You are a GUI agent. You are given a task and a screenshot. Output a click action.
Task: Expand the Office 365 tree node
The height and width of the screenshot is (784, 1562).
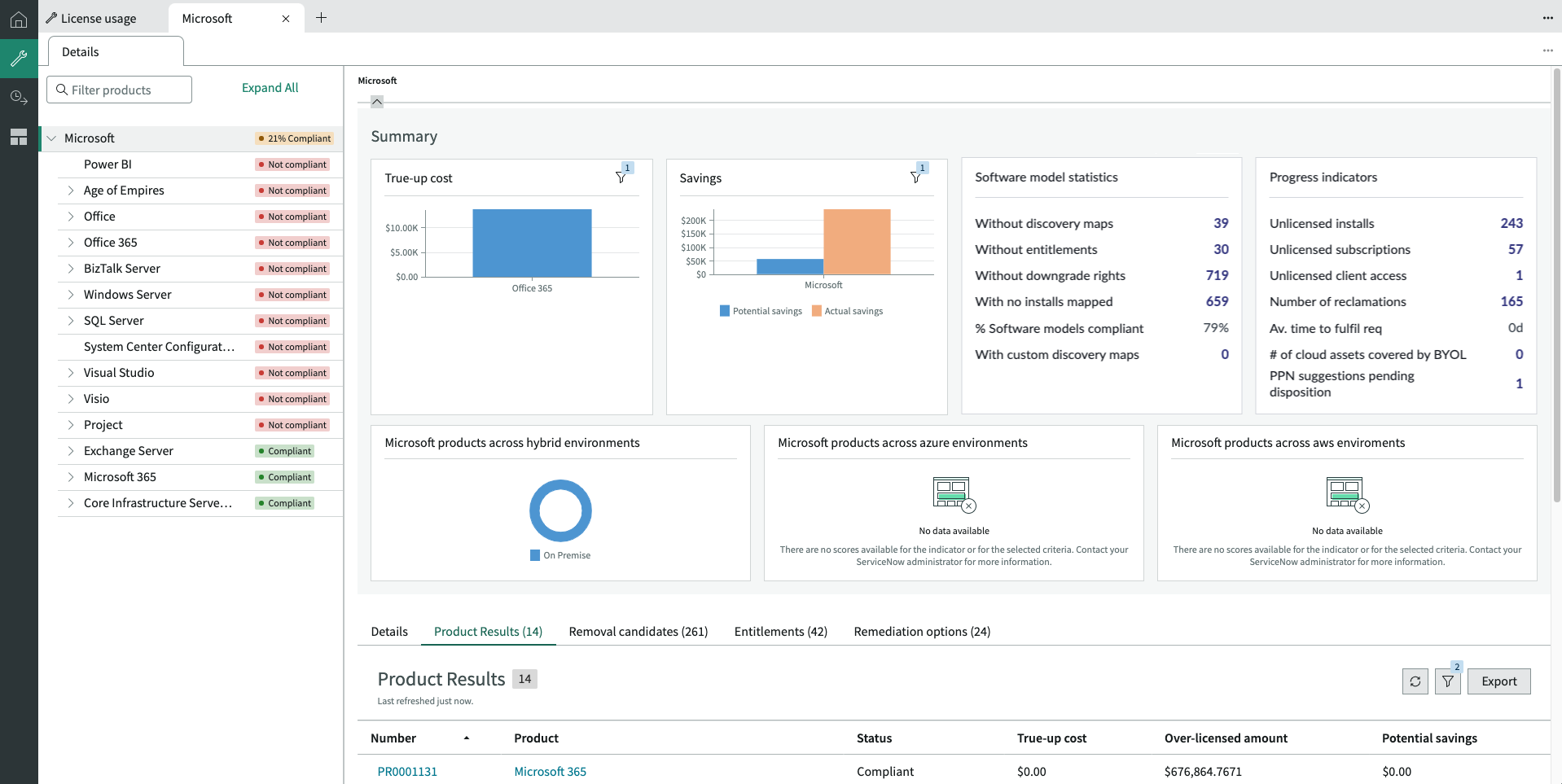[71, 243]
